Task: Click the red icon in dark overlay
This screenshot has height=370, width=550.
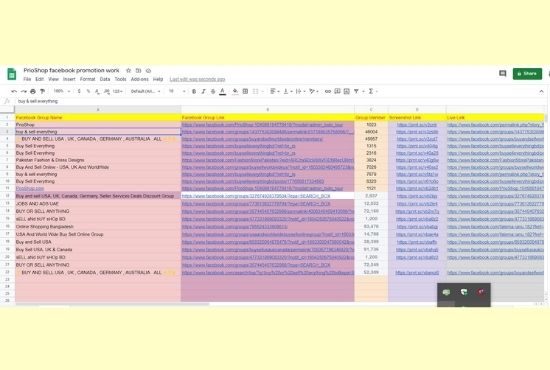Action: [481, 292]
